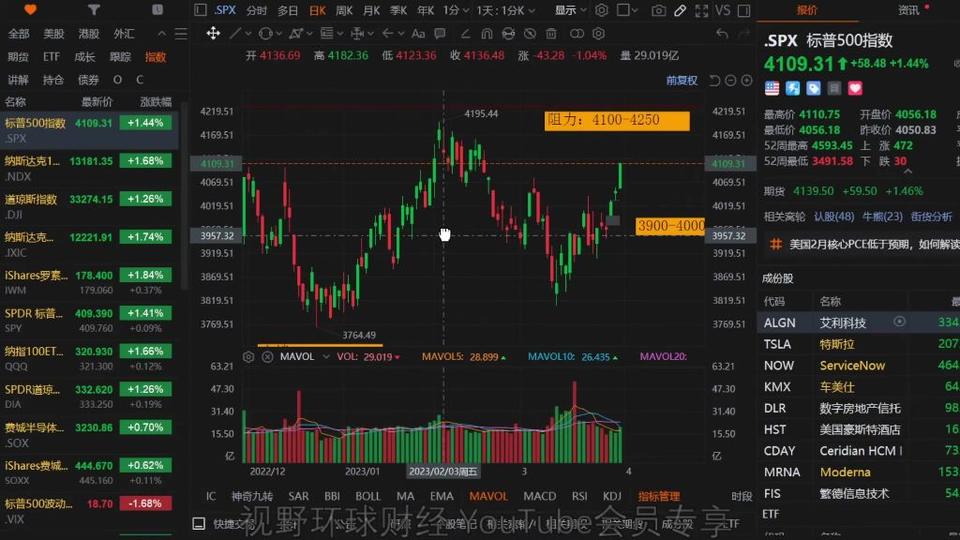Activate the pencil drawing mode icon
Image resolution: width=960 pixels, height=540 pixels.
[x=680, y=10]
